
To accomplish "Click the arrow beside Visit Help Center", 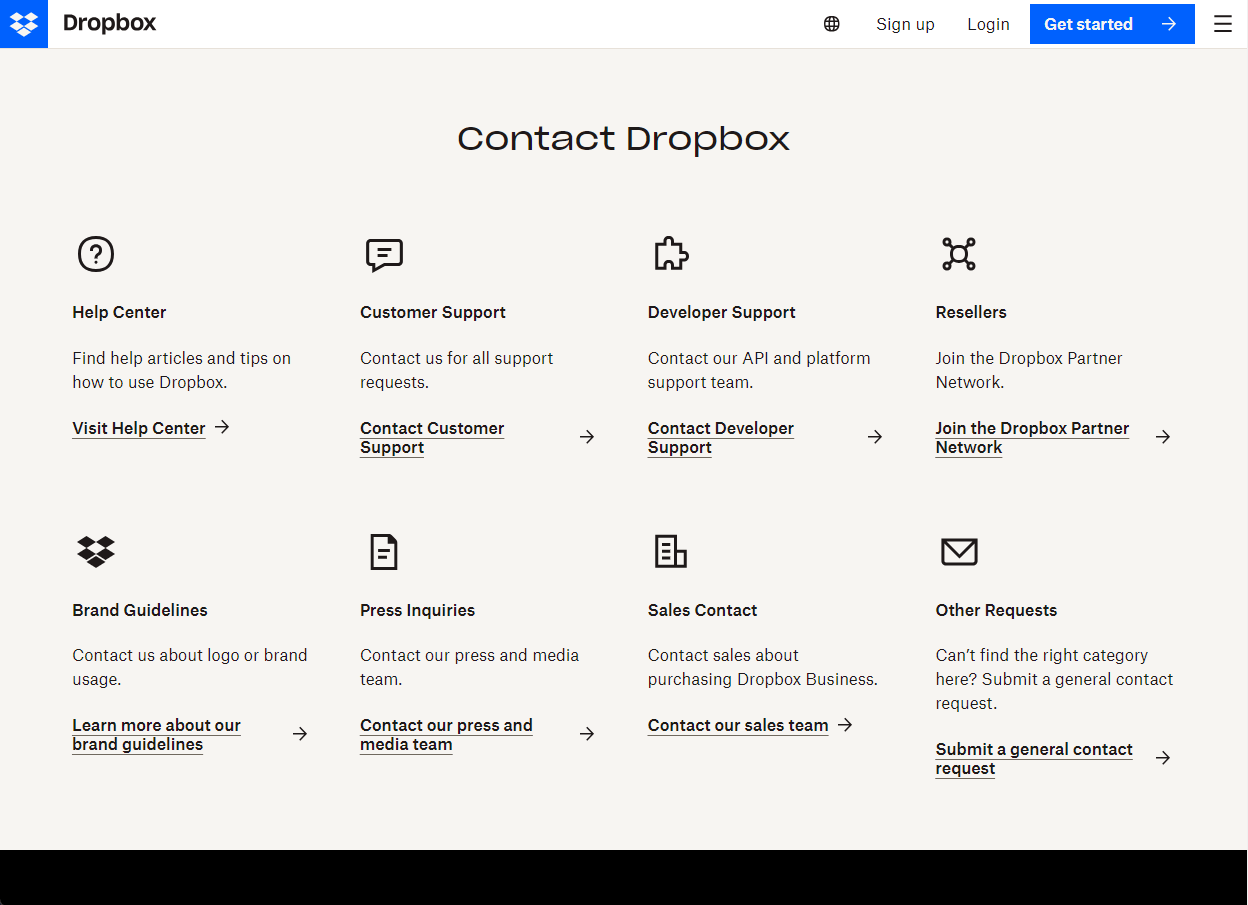I will point(222,427).
